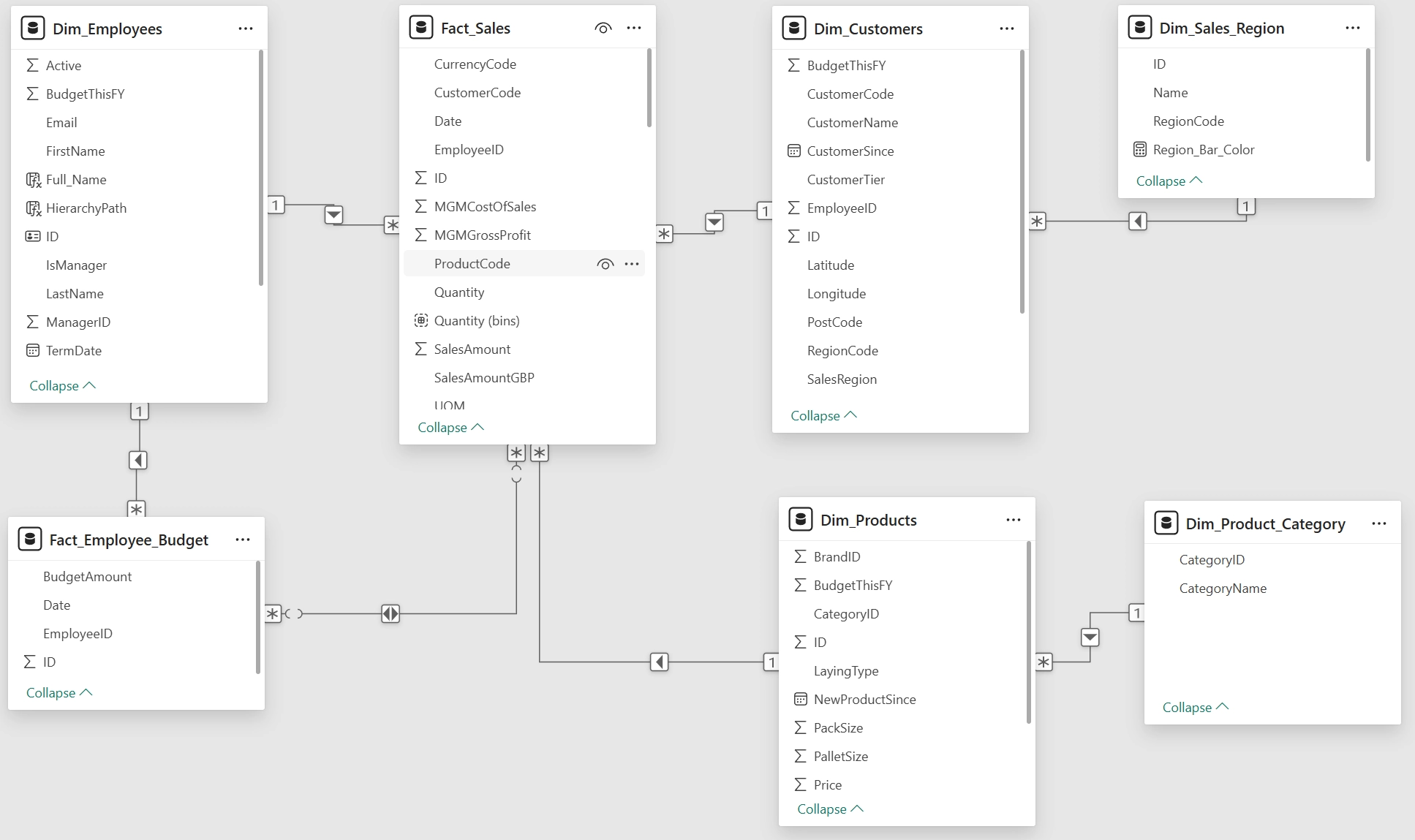Click the calendar icon next to CustomerSince

tap(794, 151)
